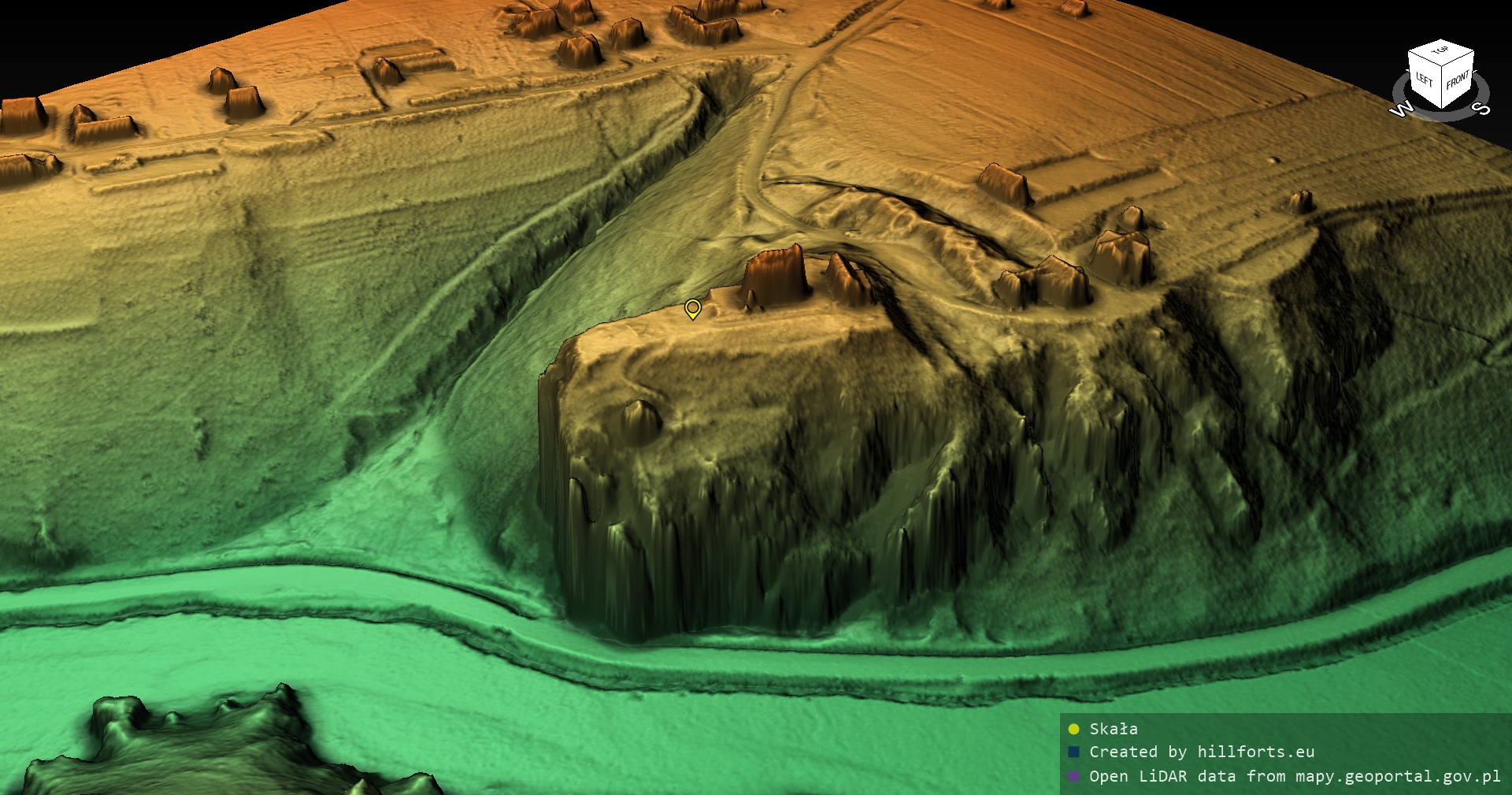The image size is (1512, 795).
Task: Click the TOP face of the view cube
Action: coord(1441,52)
